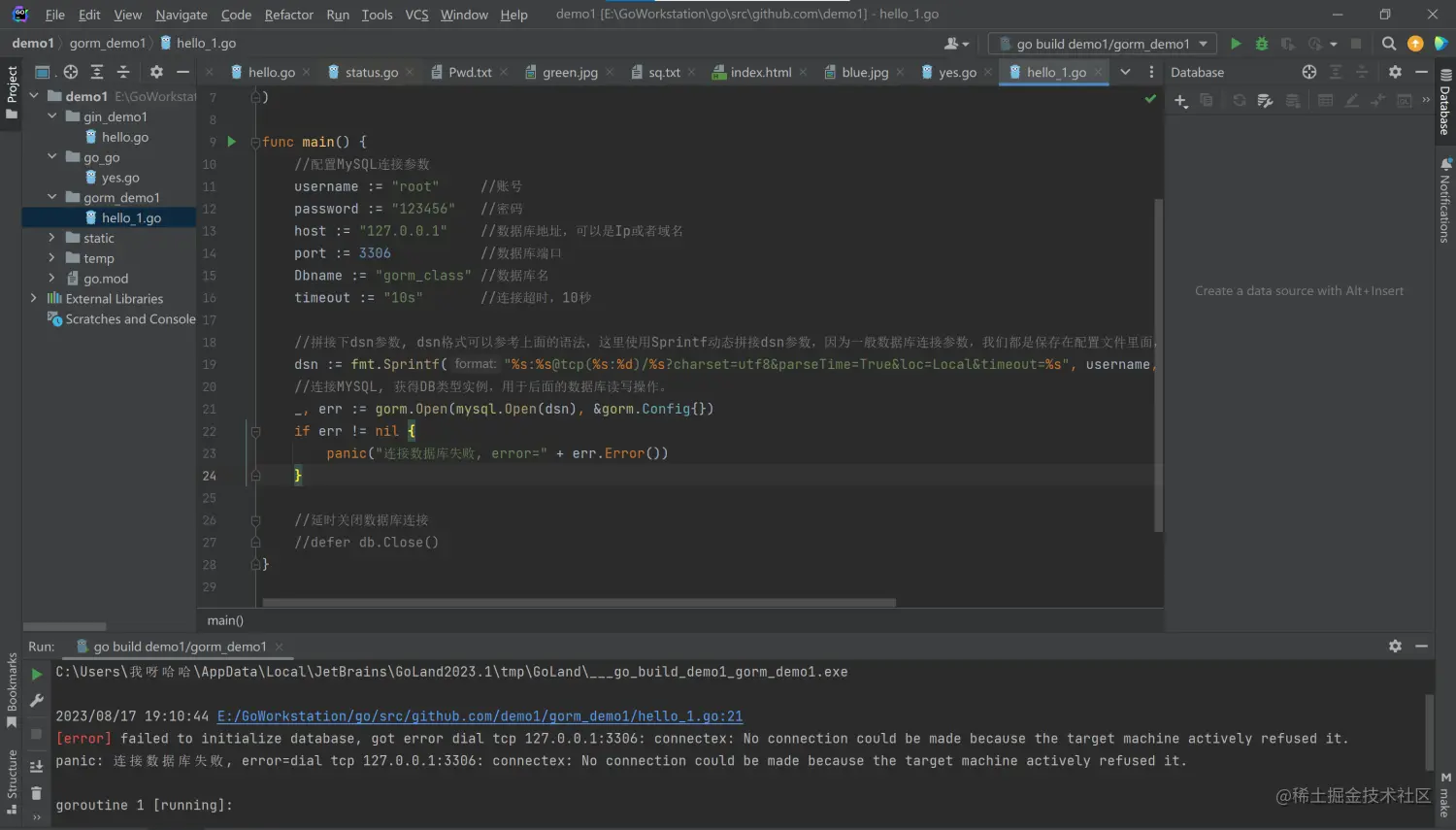Click the green Run button in top toolbar
1456x830 pixels.
(x=1236, y=44)
